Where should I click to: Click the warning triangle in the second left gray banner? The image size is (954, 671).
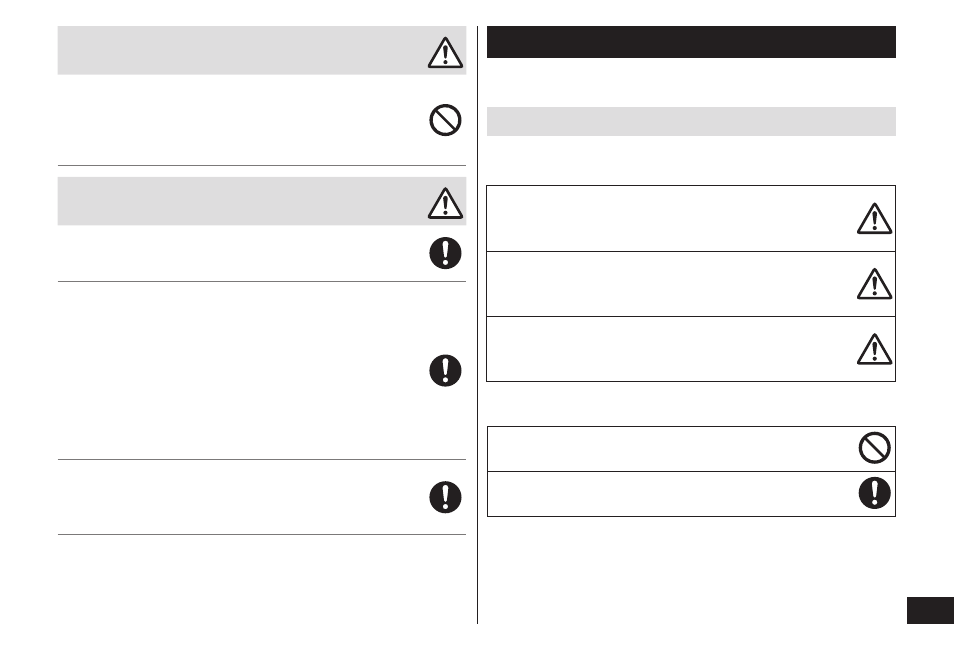445,203
